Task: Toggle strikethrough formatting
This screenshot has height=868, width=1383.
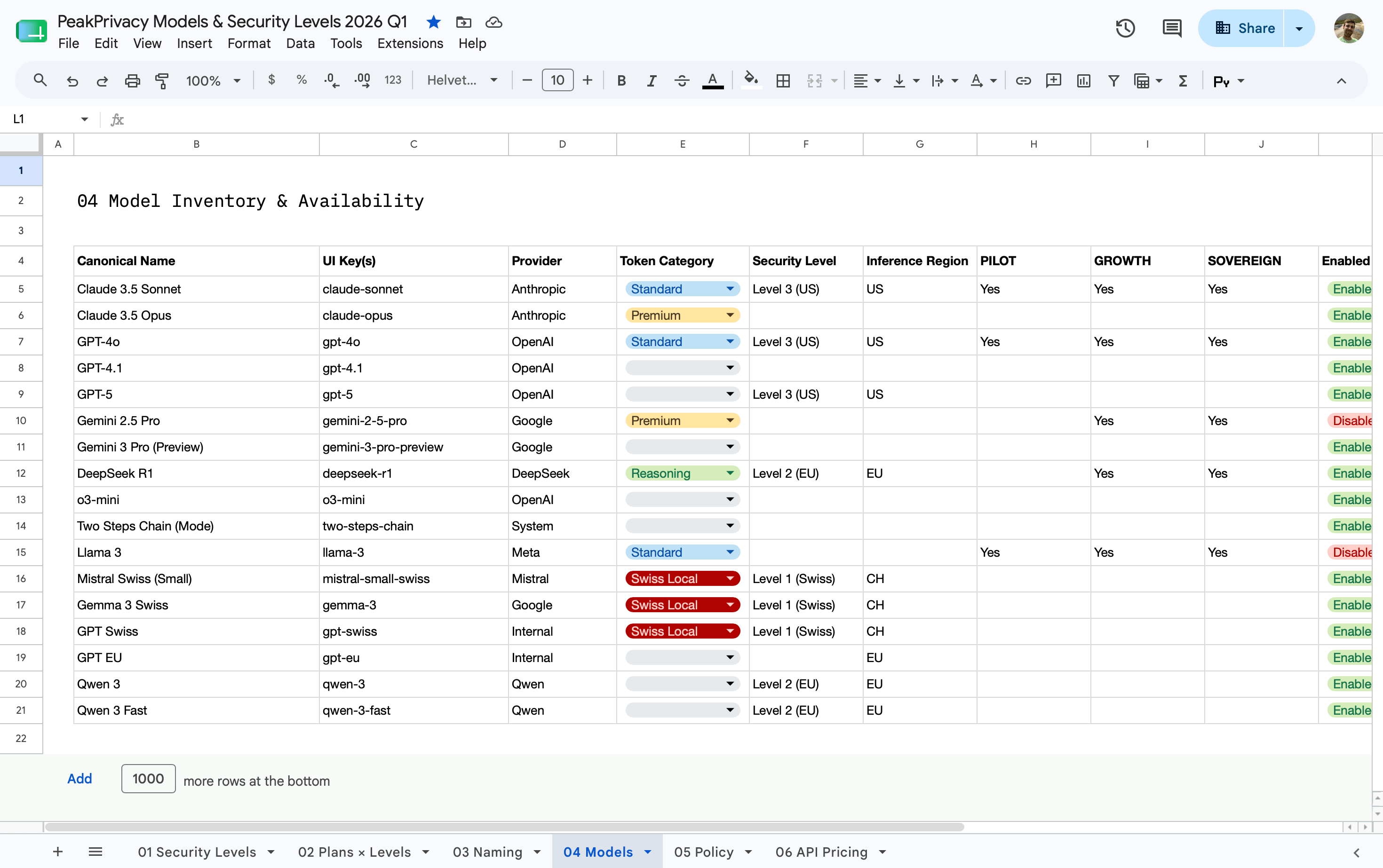Action: 682,80
